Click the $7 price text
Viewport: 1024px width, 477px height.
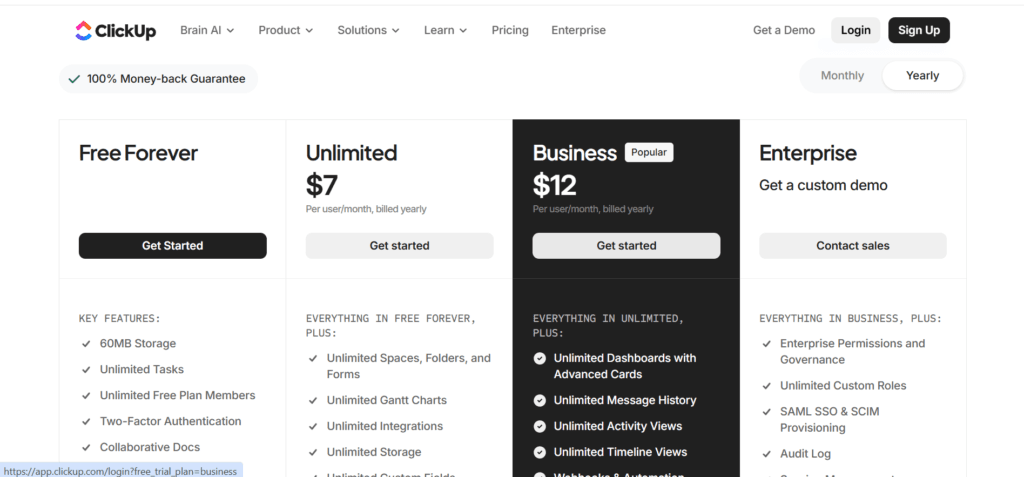pyautogui.click(x=322, y=186)
